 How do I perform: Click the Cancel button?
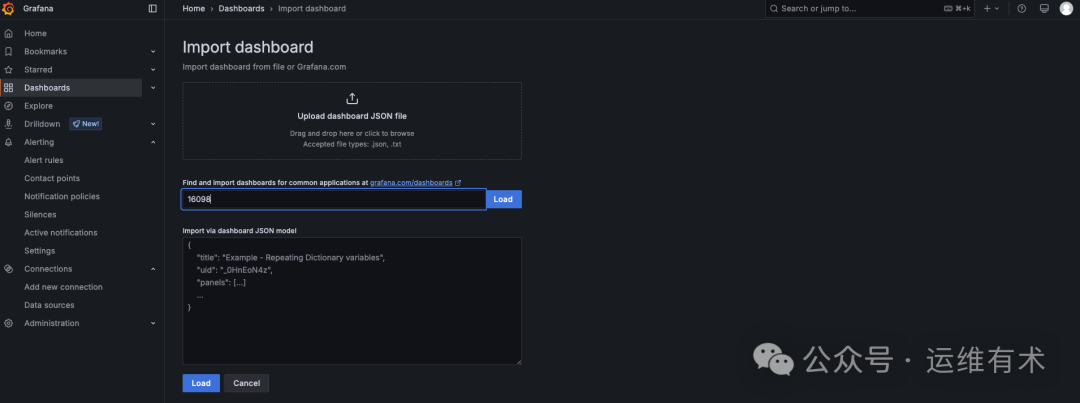pyautogui.click(x=247, y=383)
